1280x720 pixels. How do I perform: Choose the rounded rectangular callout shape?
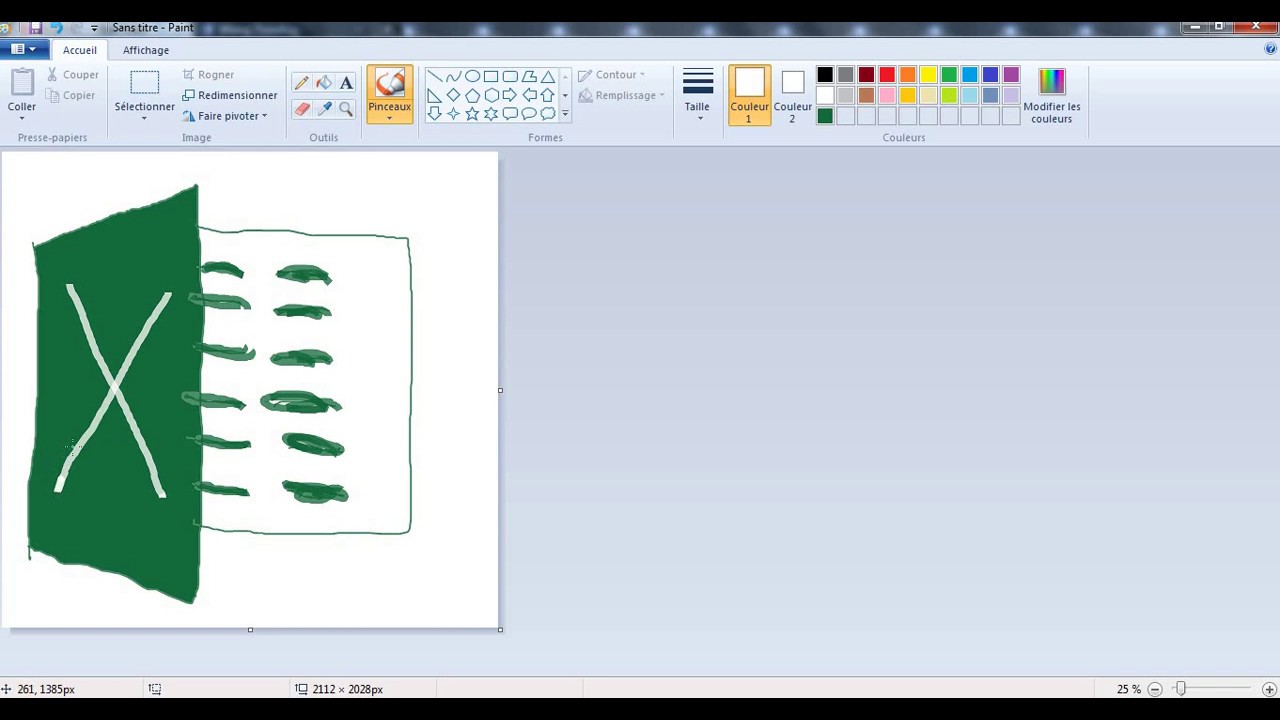510,114
